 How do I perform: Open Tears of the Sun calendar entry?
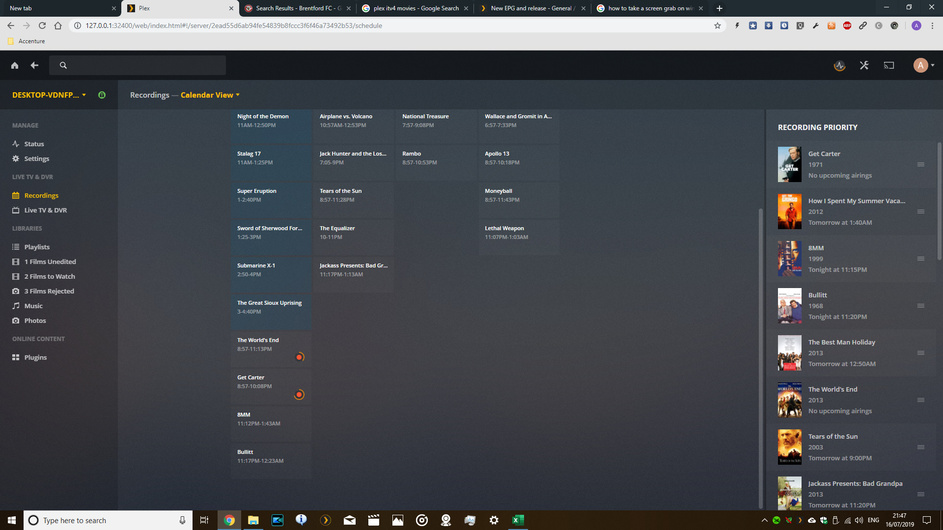(354, 200)
